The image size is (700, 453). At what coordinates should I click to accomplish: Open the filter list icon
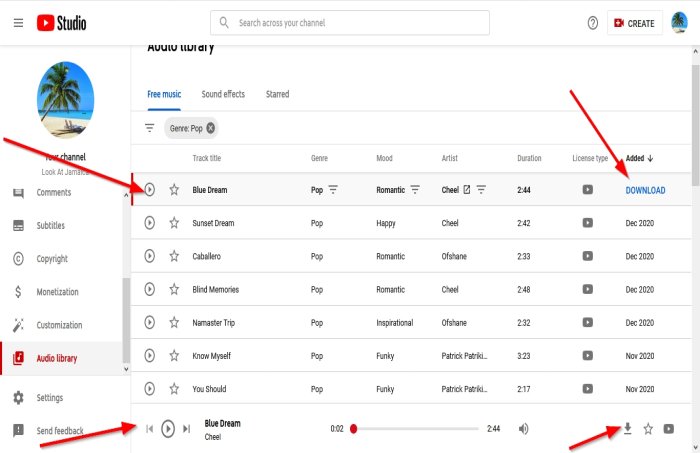pyautogui.click(x=150, y=128)
